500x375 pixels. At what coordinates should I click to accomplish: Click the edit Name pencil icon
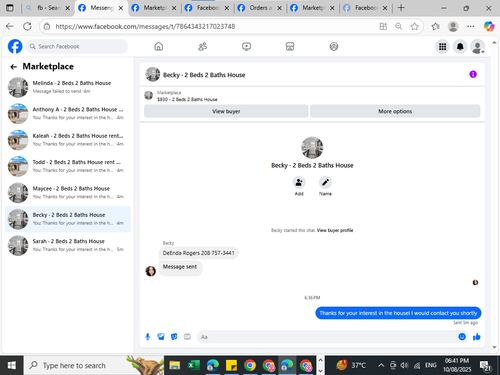coord(325,182)
